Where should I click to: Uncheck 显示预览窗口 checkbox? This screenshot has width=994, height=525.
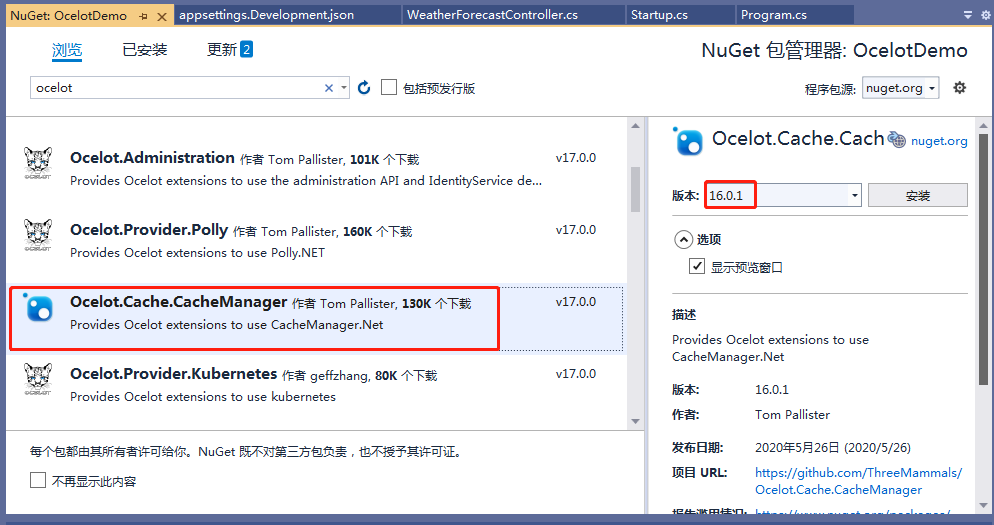point(697,266)
